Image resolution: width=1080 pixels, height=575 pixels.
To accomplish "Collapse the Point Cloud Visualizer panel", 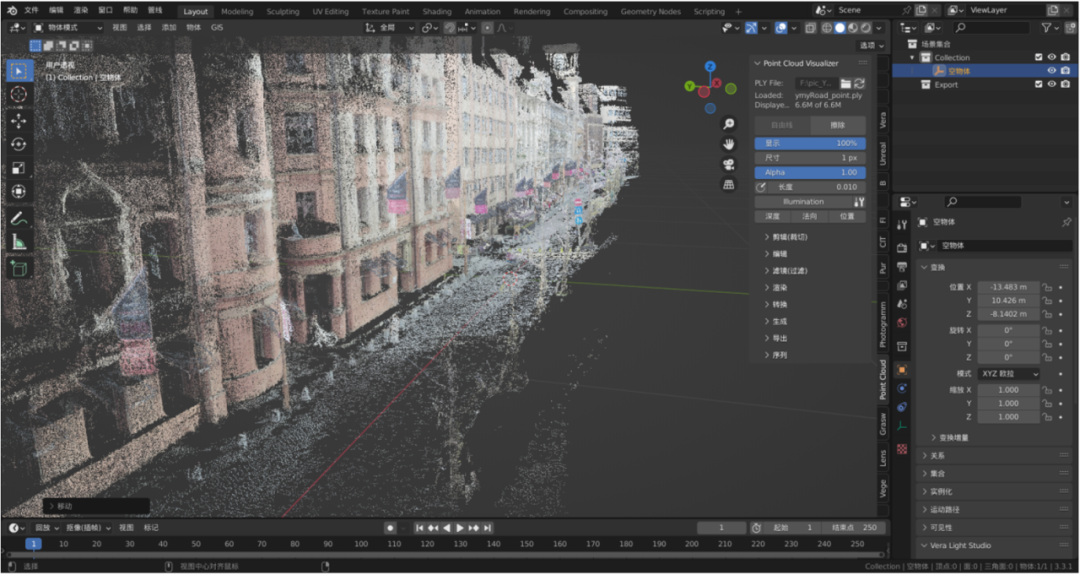I will tap(758, 63).
